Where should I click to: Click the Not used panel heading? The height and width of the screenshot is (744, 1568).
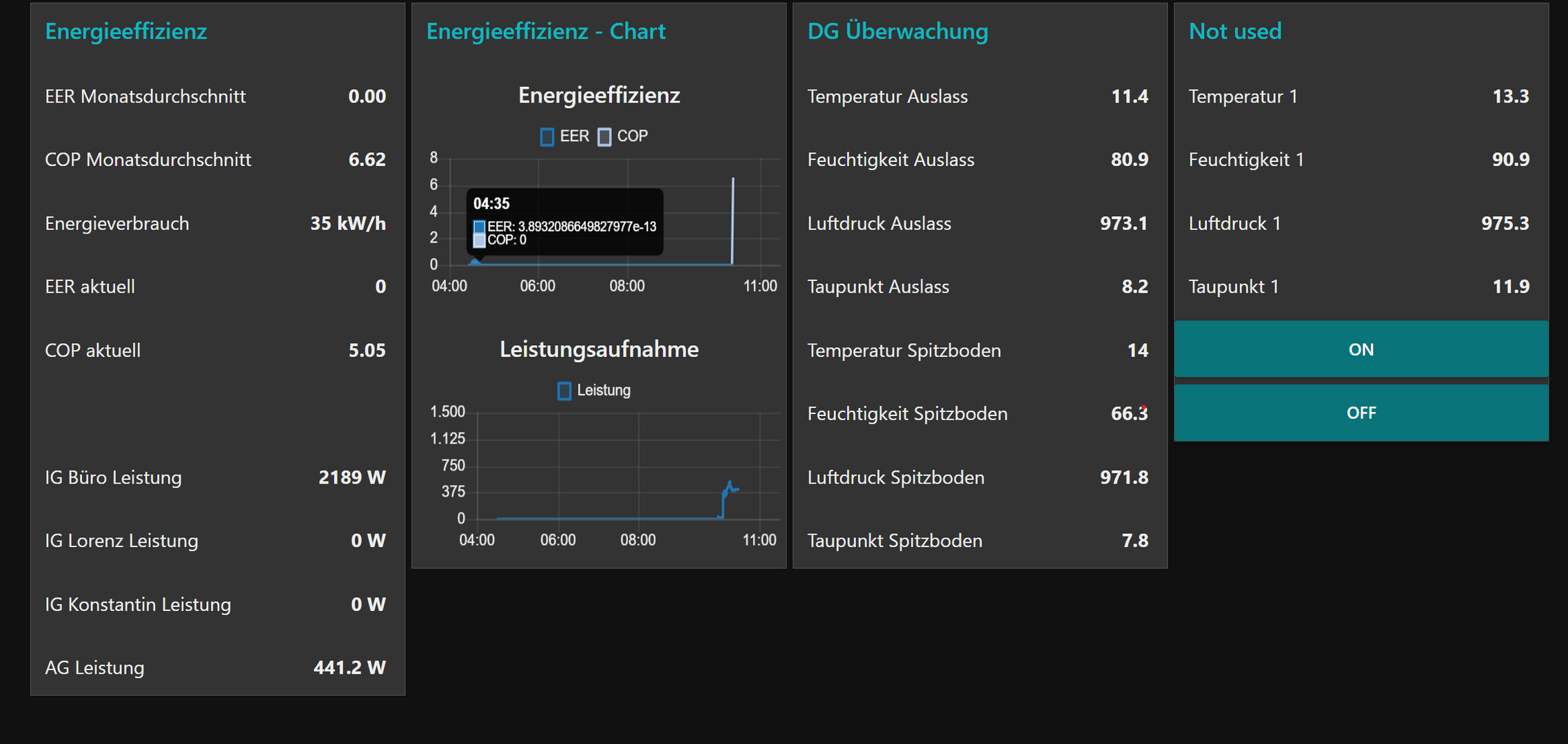1235,32
